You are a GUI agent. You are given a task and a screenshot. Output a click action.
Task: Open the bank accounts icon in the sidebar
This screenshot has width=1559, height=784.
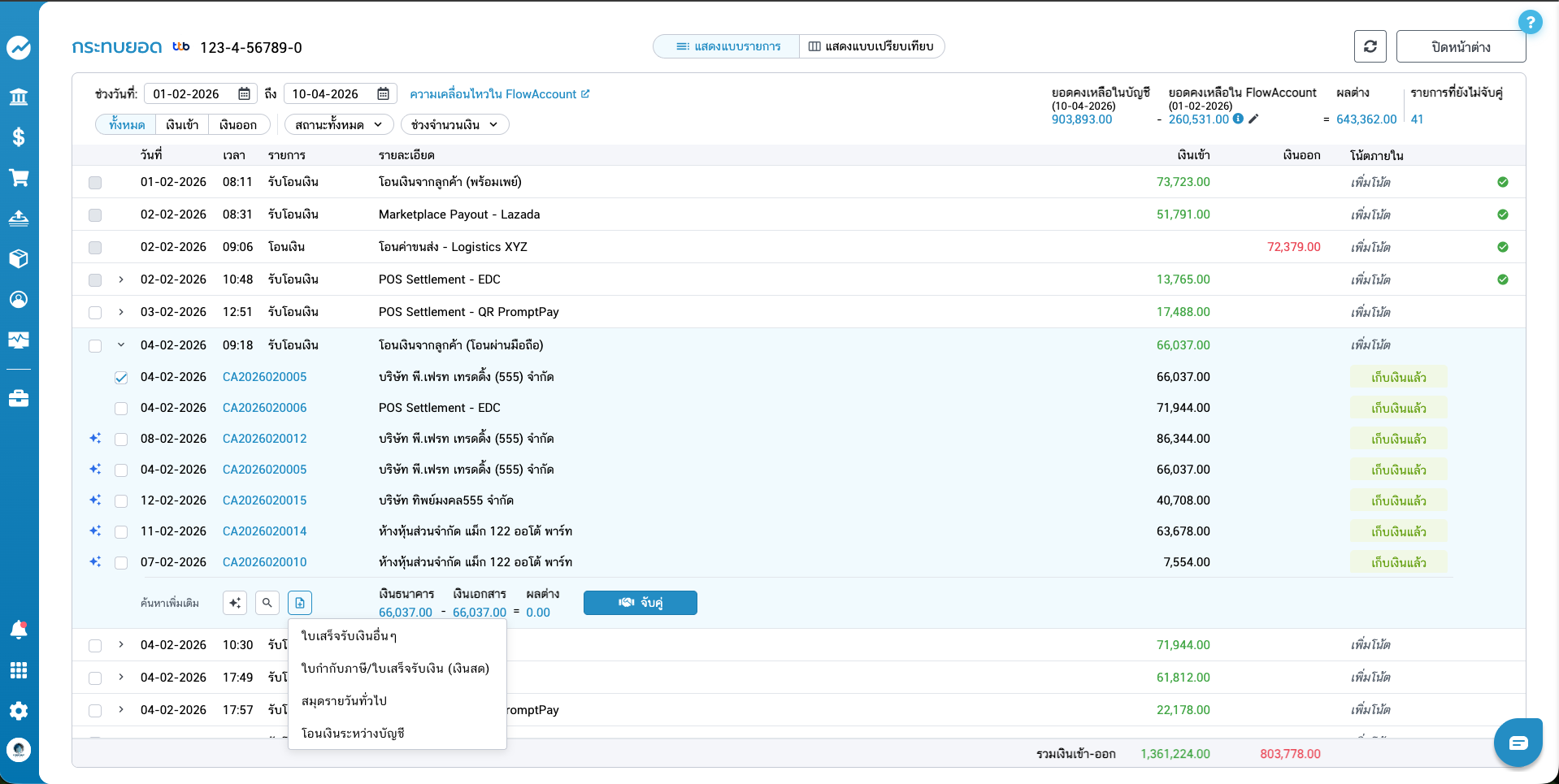pos(19,97)
